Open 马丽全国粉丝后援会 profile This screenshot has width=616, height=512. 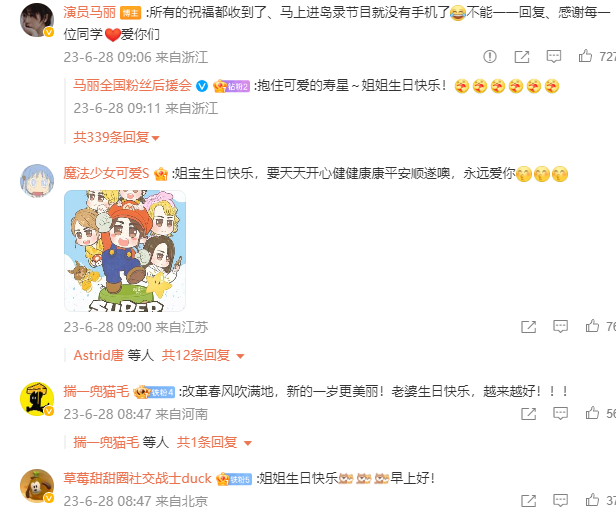pos(132,85)
